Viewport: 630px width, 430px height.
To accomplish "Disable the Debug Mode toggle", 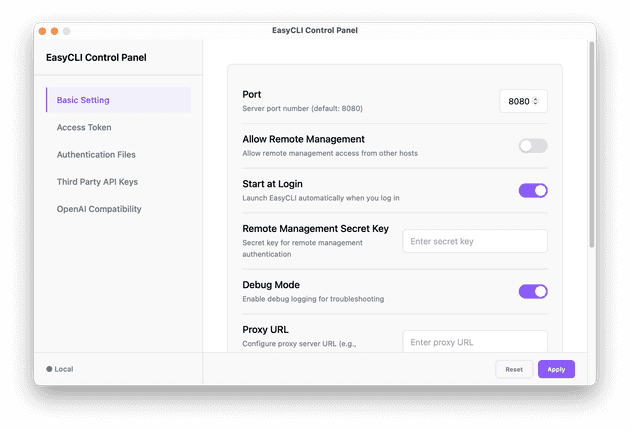I will (x=532, y=291).
